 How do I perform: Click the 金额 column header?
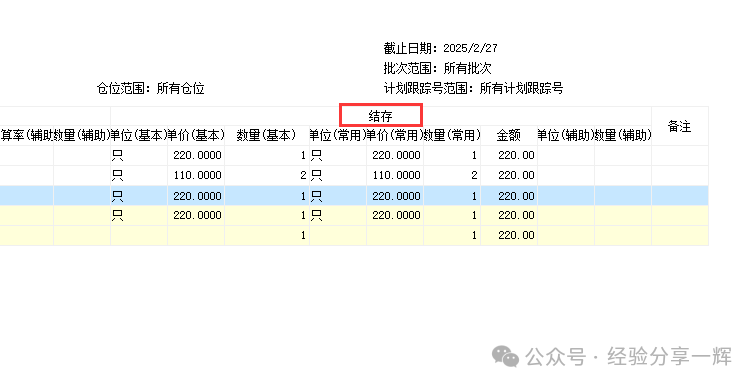(x=509, y=135)
